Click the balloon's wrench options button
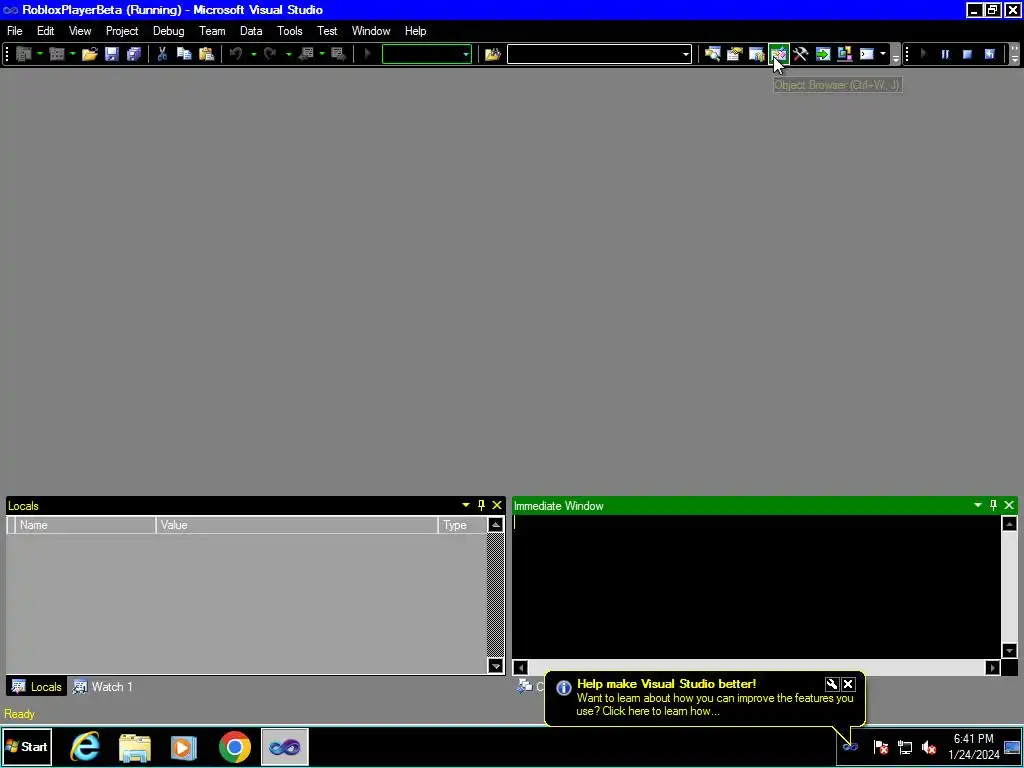This screenshot has height=768, width=1024. click(831, 684)
